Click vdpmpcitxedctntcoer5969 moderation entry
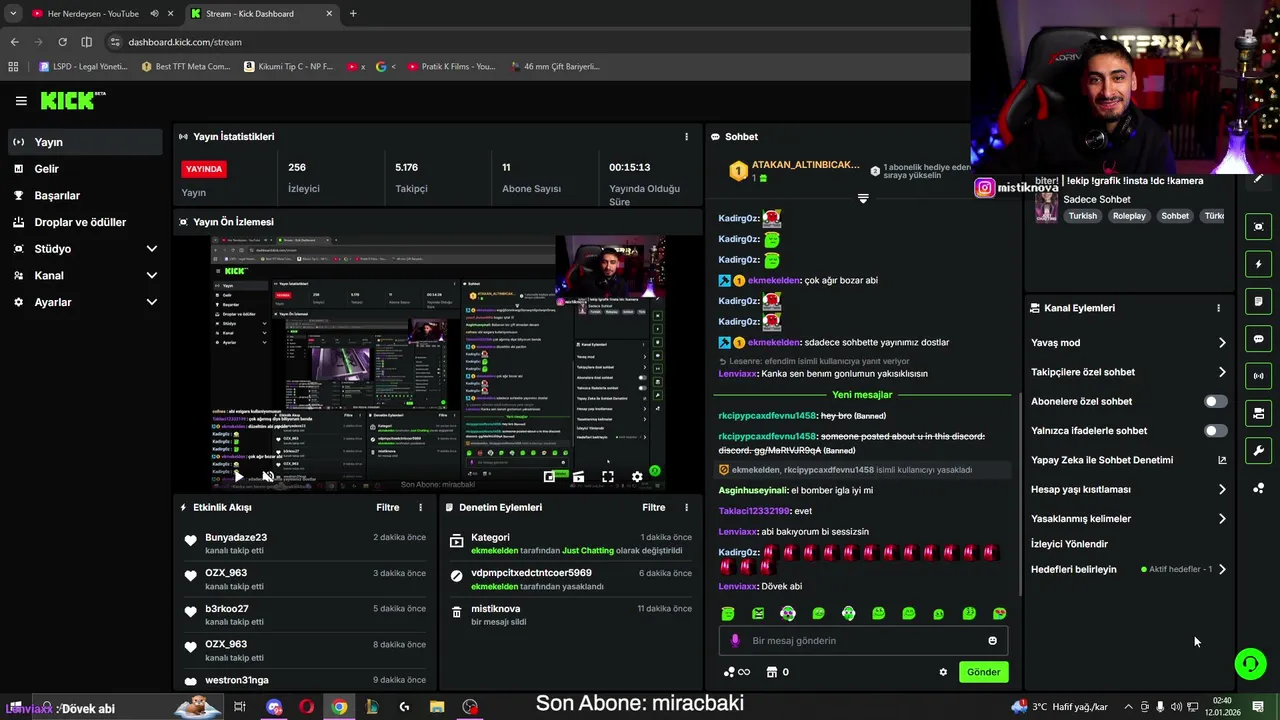This screenshot has width=1280, height=720. click(571, 580)
